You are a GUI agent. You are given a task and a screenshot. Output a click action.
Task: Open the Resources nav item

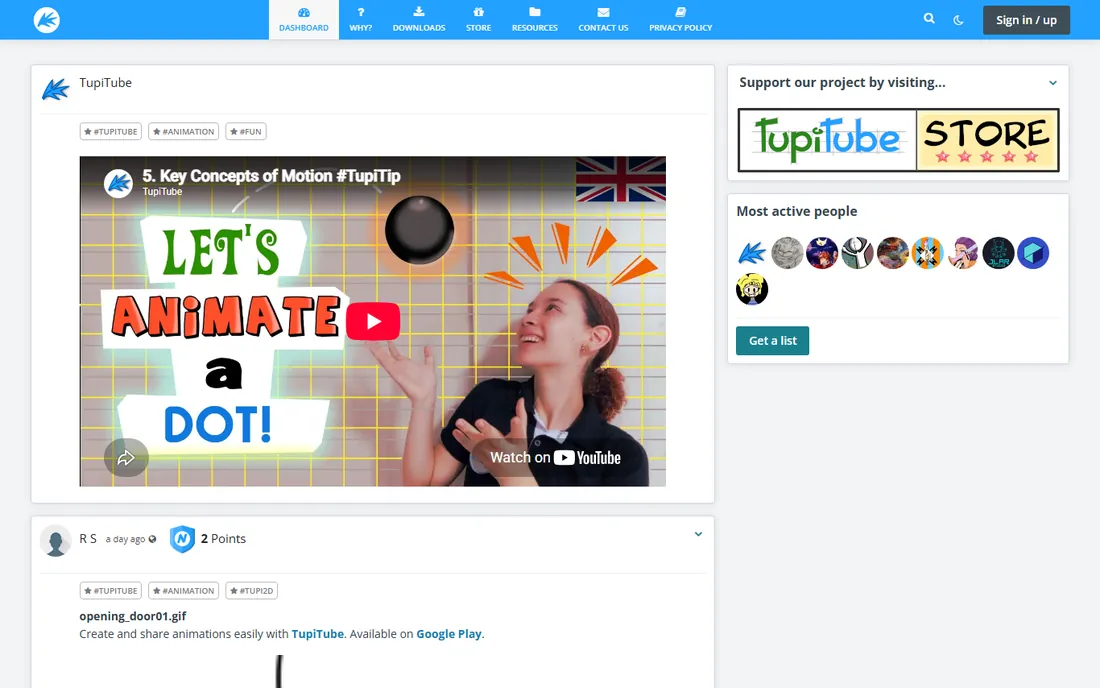535,20
